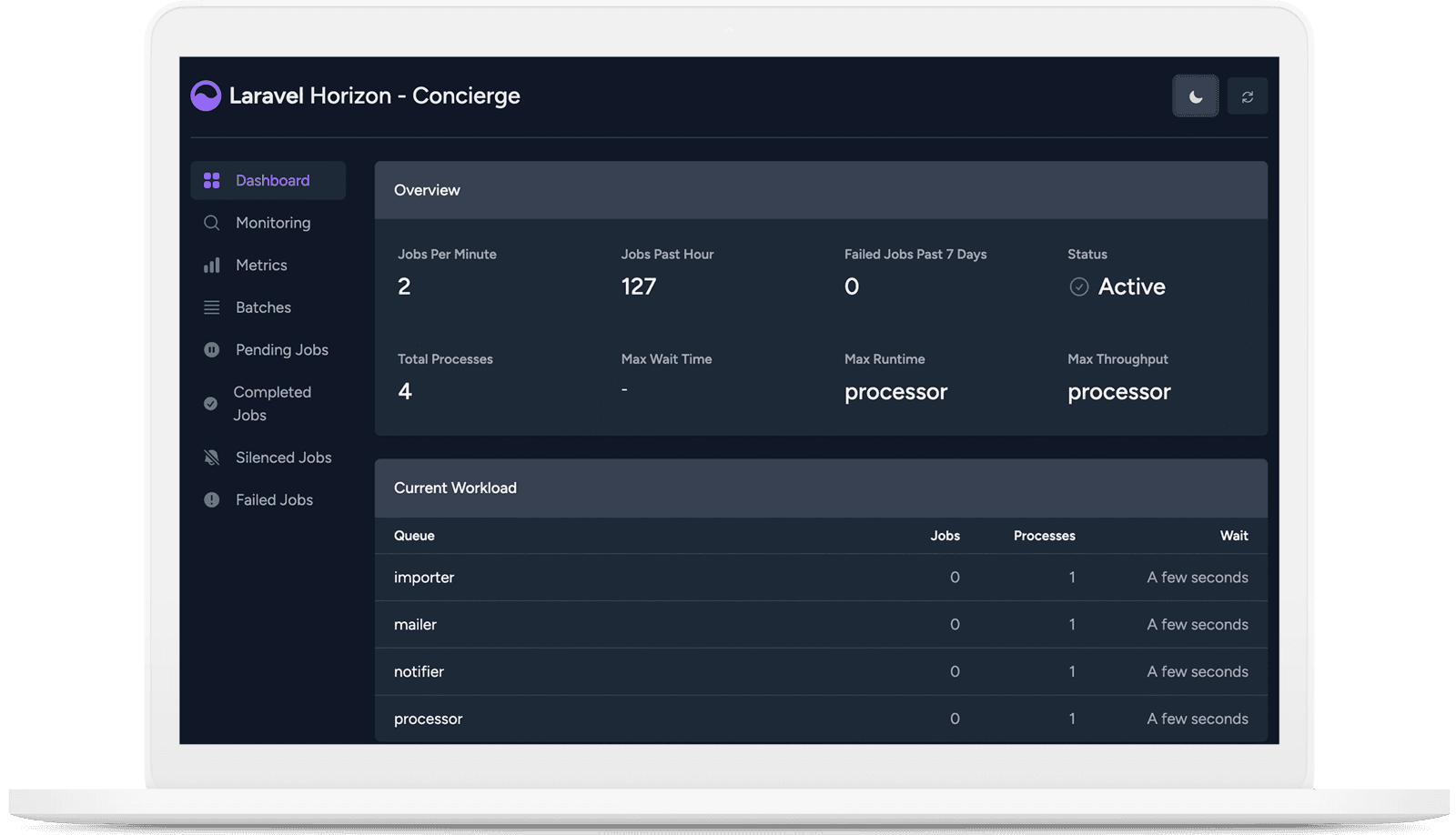Click the Failed Jobs alert icon
The width and height of the screenshot is (1456, 835).
(211, 499)
